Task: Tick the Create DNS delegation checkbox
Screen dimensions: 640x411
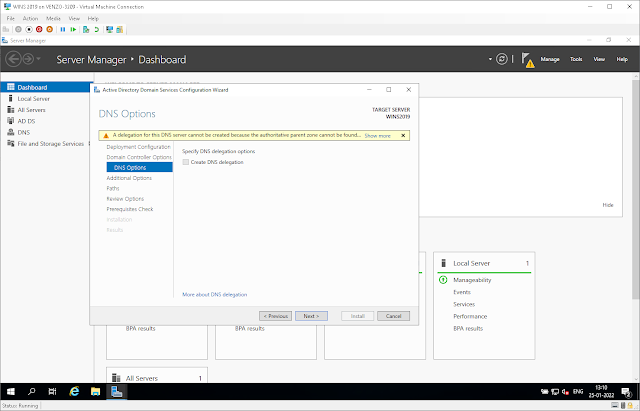Action: tap(186, 162)
